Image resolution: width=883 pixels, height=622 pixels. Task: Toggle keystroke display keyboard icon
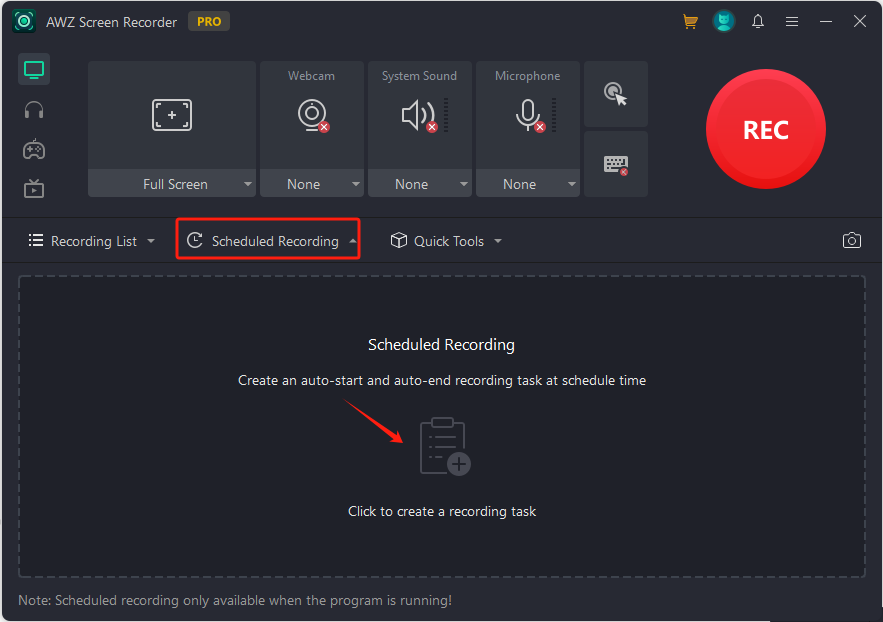click(x=616, y=164)
